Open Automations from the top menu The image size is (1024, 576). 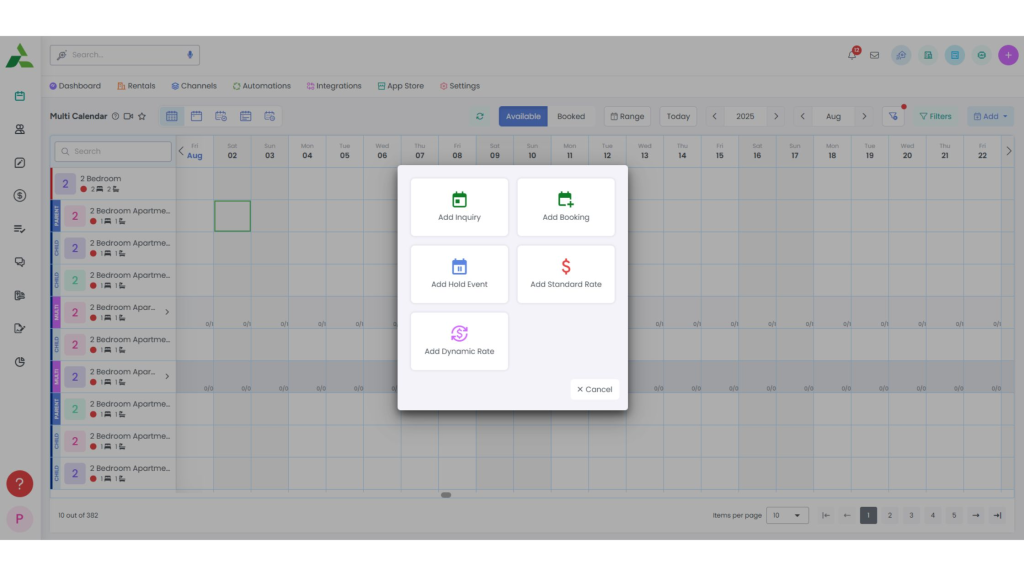click(x=262, y=86)
